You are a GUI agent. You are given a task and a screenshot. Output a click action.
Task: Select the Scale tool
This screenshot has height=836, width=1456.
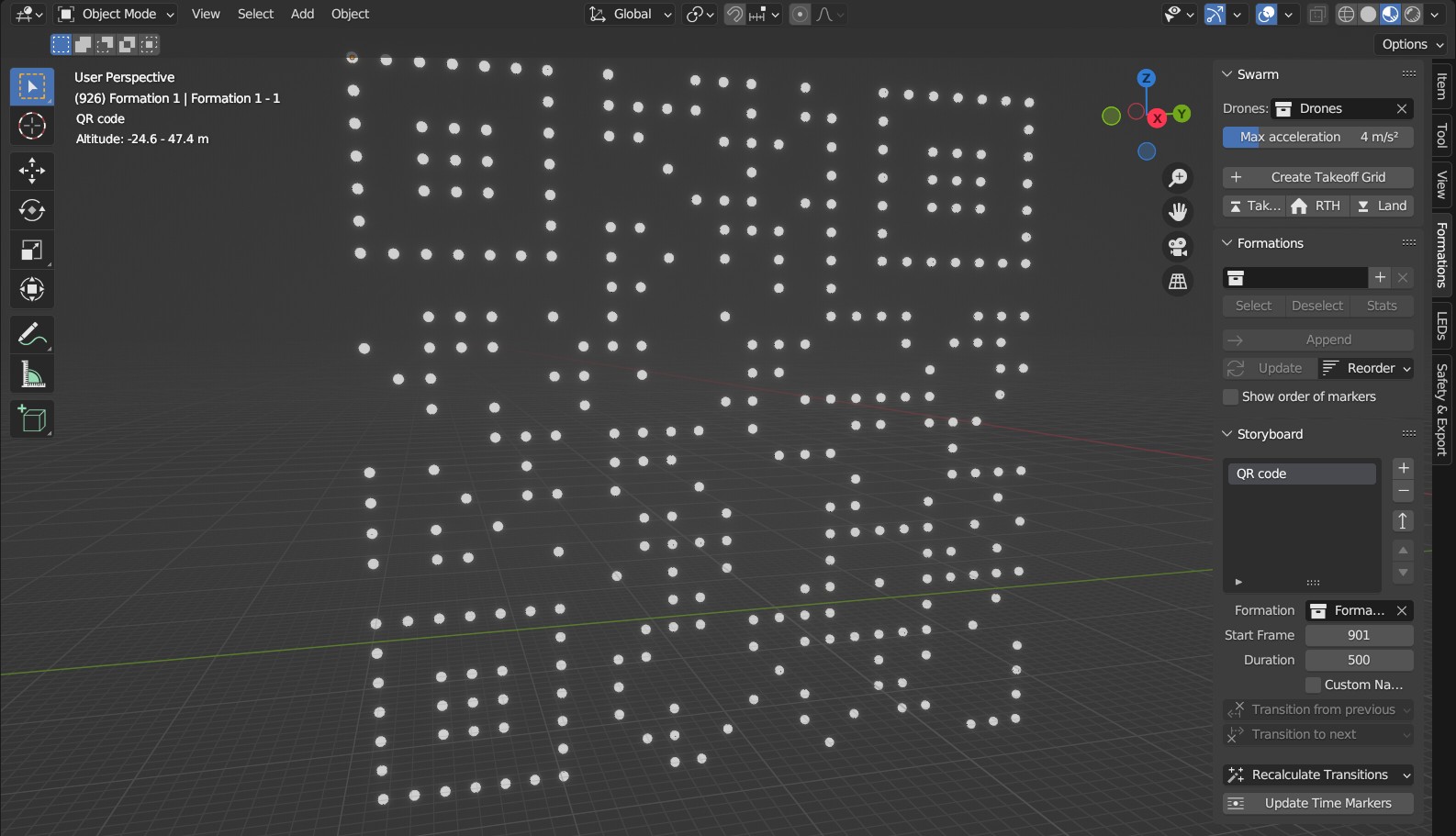click(32, 250)
